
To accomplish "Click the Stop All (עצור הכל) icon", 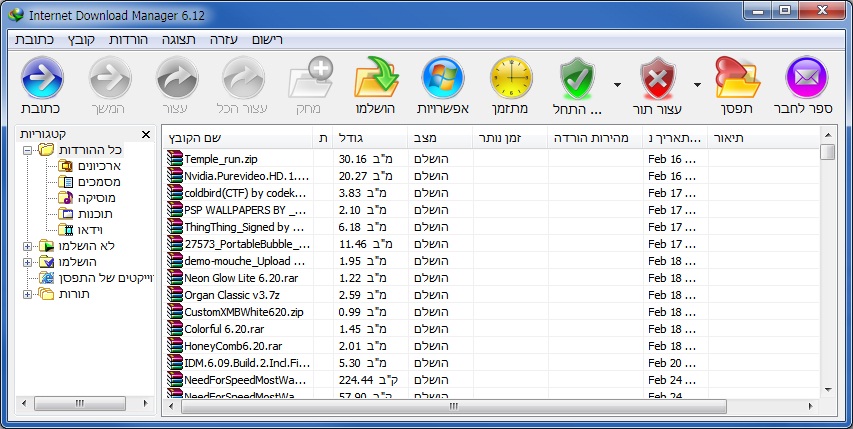I will tap(243, 79).
